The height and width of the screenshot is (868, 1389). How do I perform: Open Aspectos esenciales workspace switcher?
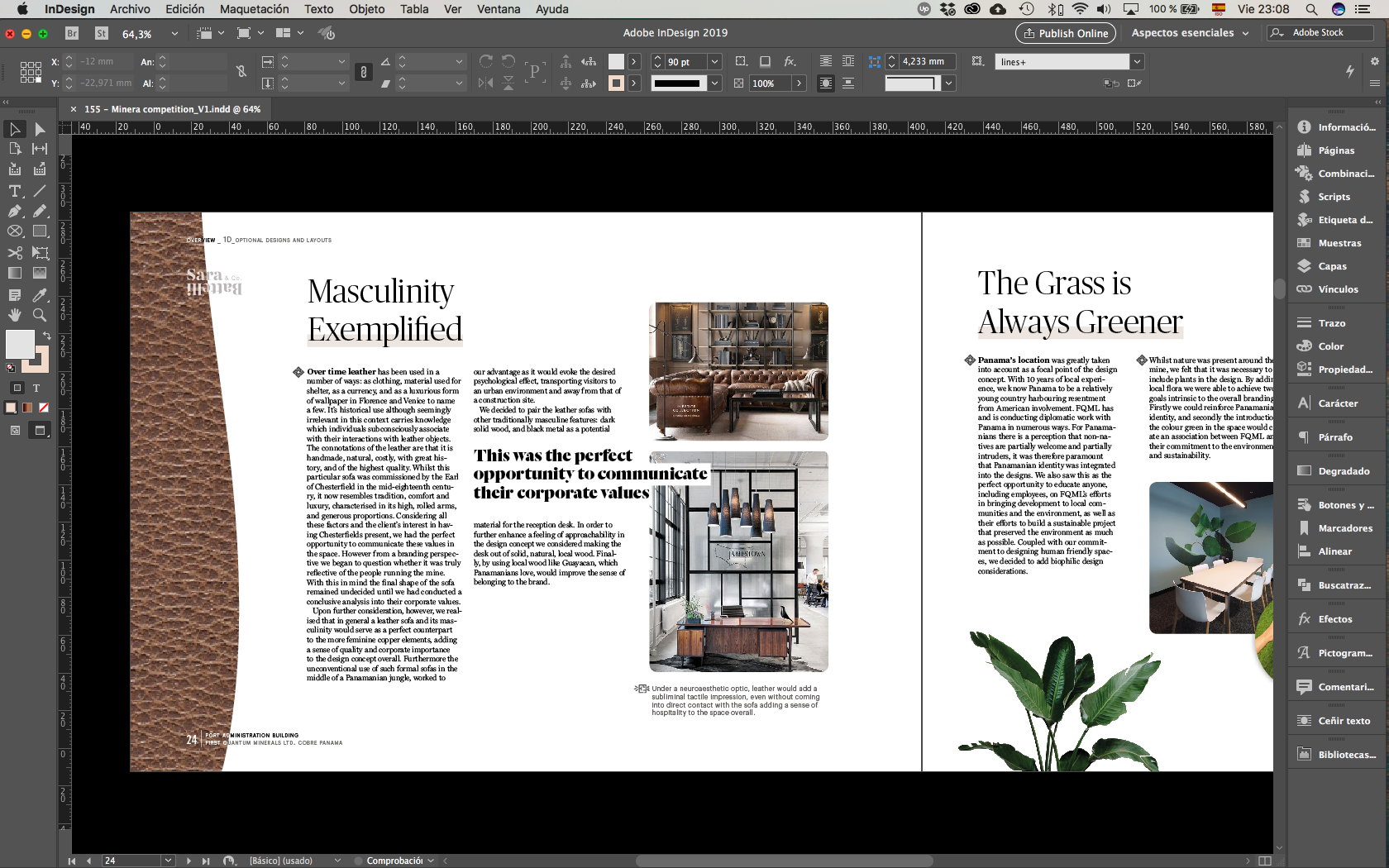click(1191, 33)
